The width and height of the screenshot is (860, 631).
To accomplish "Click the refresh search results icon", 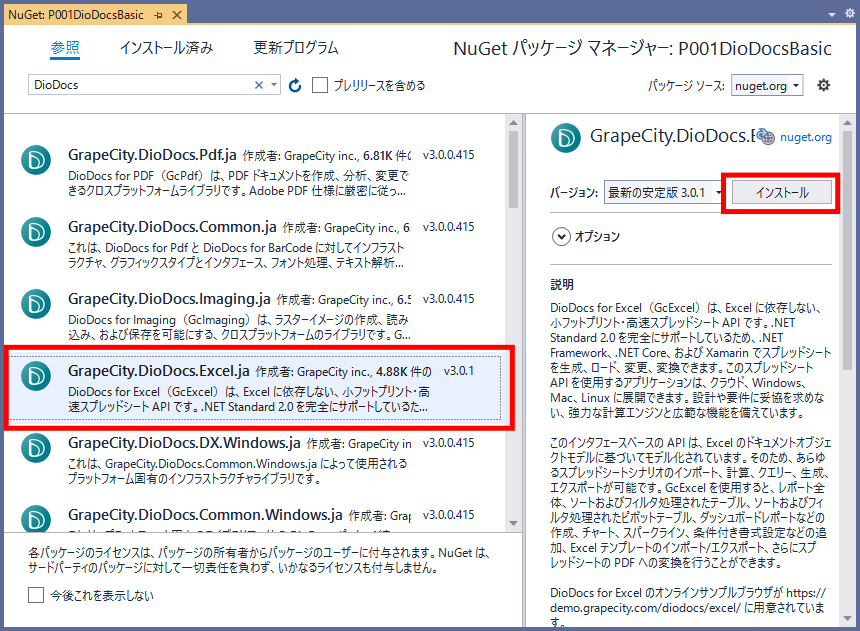I will click(x=295, y=86).
